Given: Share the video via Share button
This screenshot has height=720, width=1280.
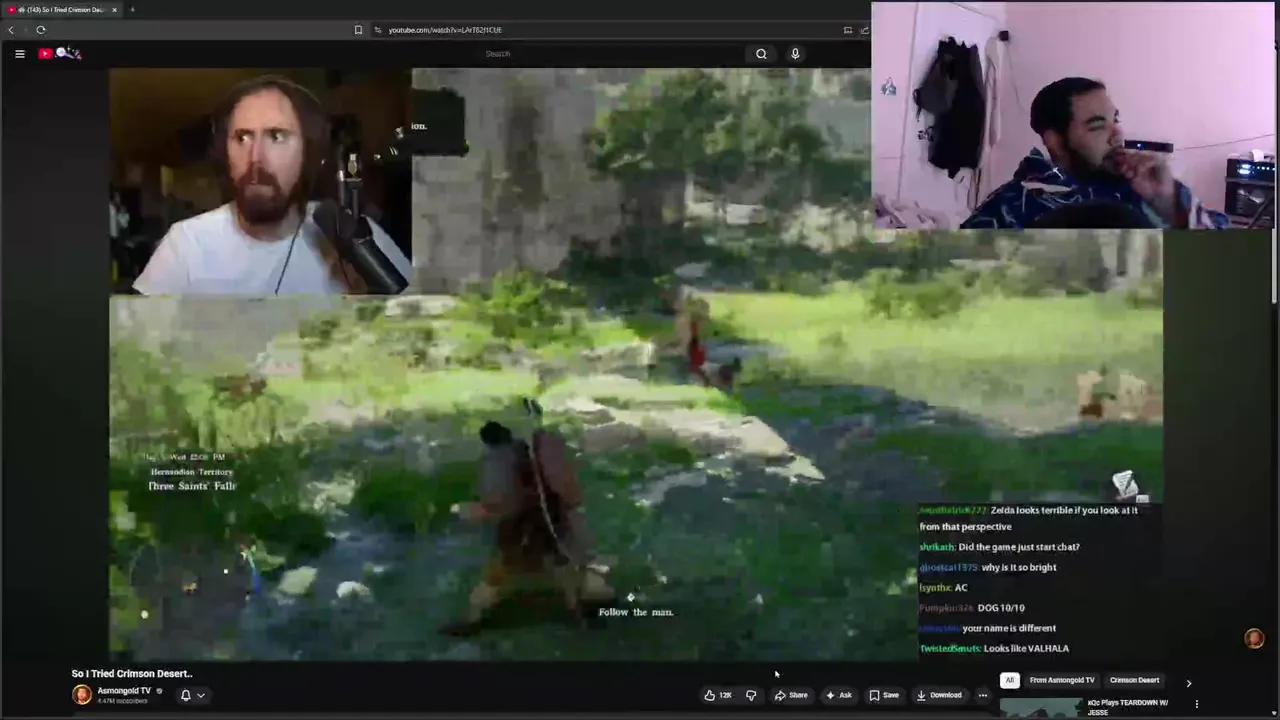Looking at the screenshot, I should pyautogui.click(x=790, y=695).
